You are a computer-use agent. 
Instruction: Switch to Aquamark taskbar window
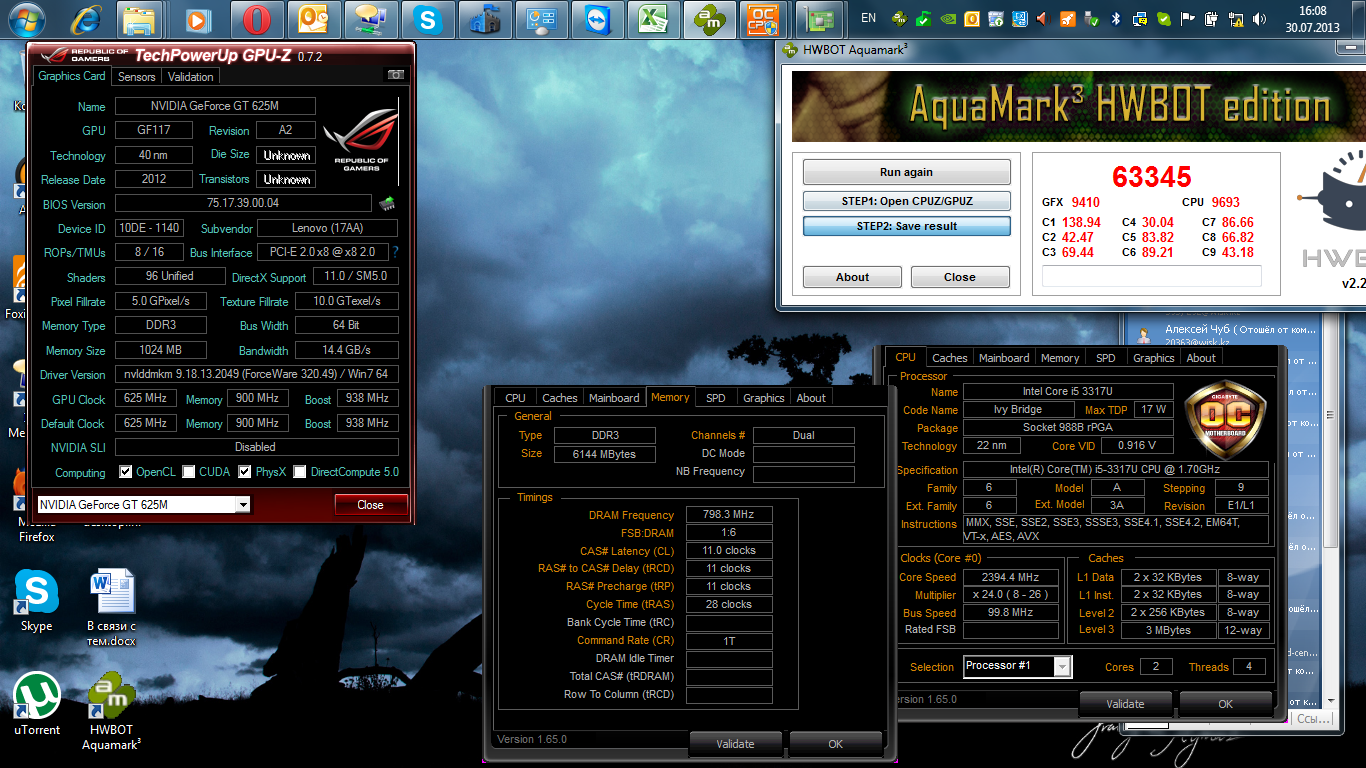[712, 19]
